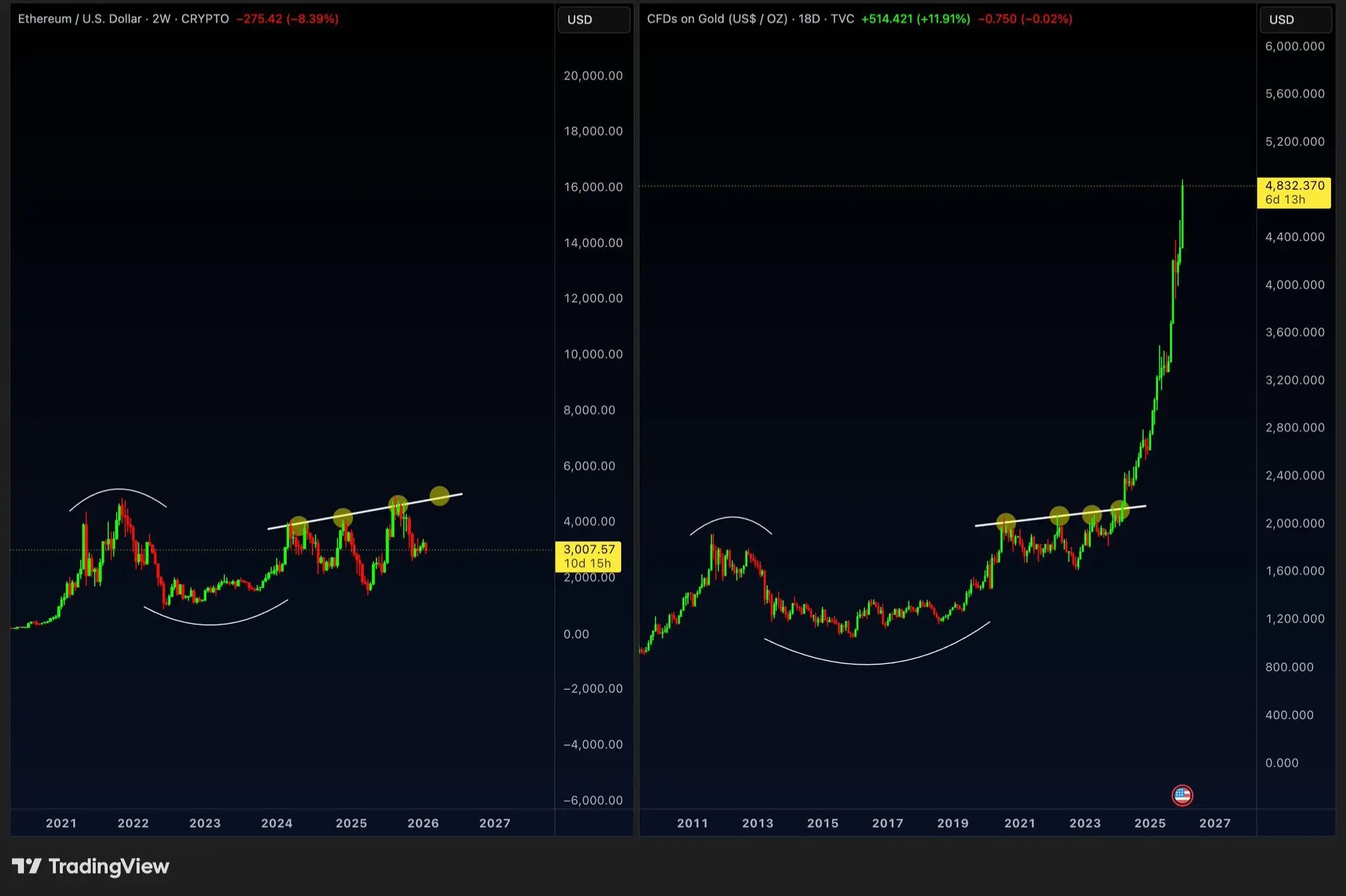Click first yellow circle on Ethereum trendline

[298, 526]
